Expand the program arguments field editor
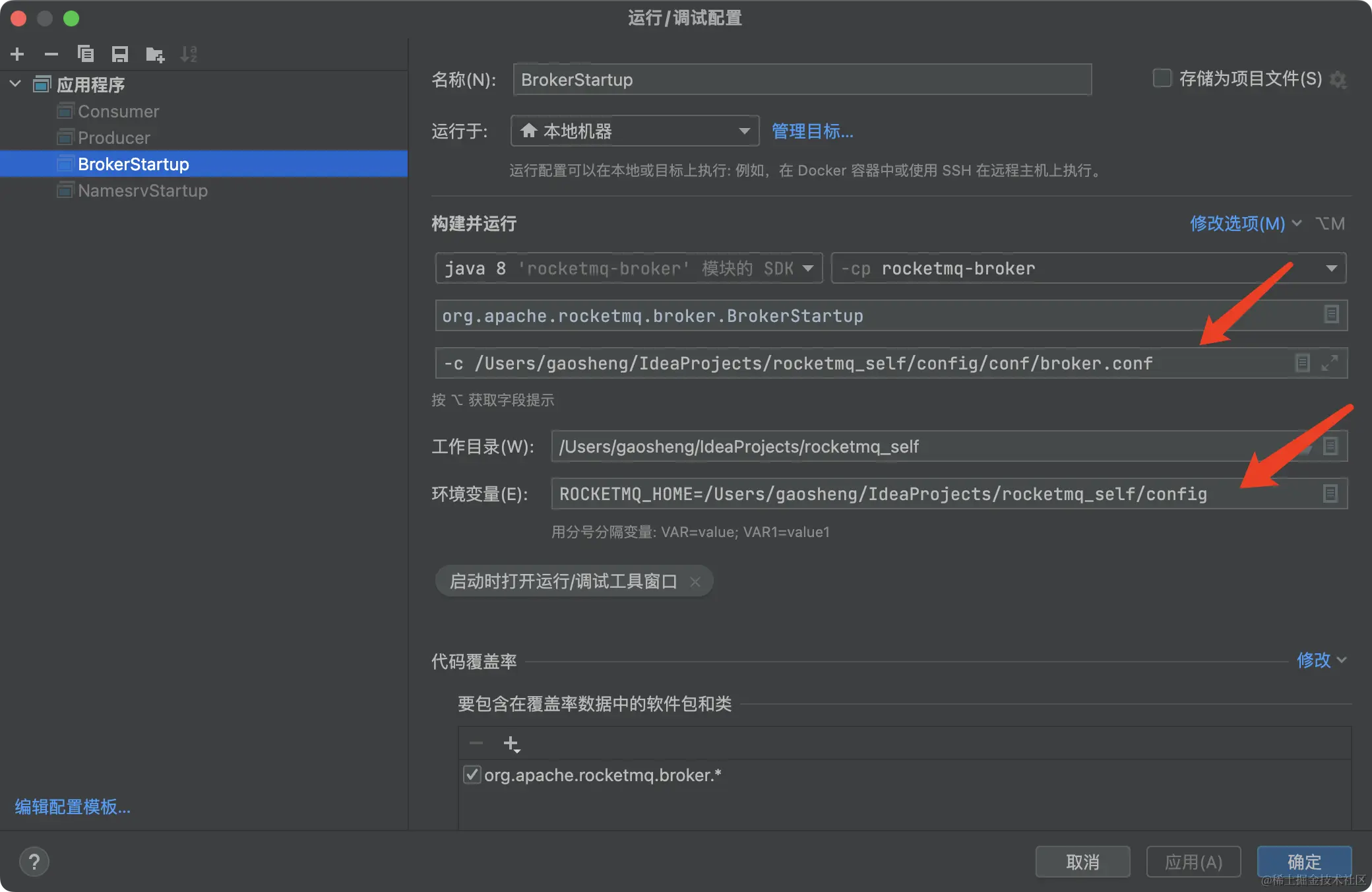 1330,363
